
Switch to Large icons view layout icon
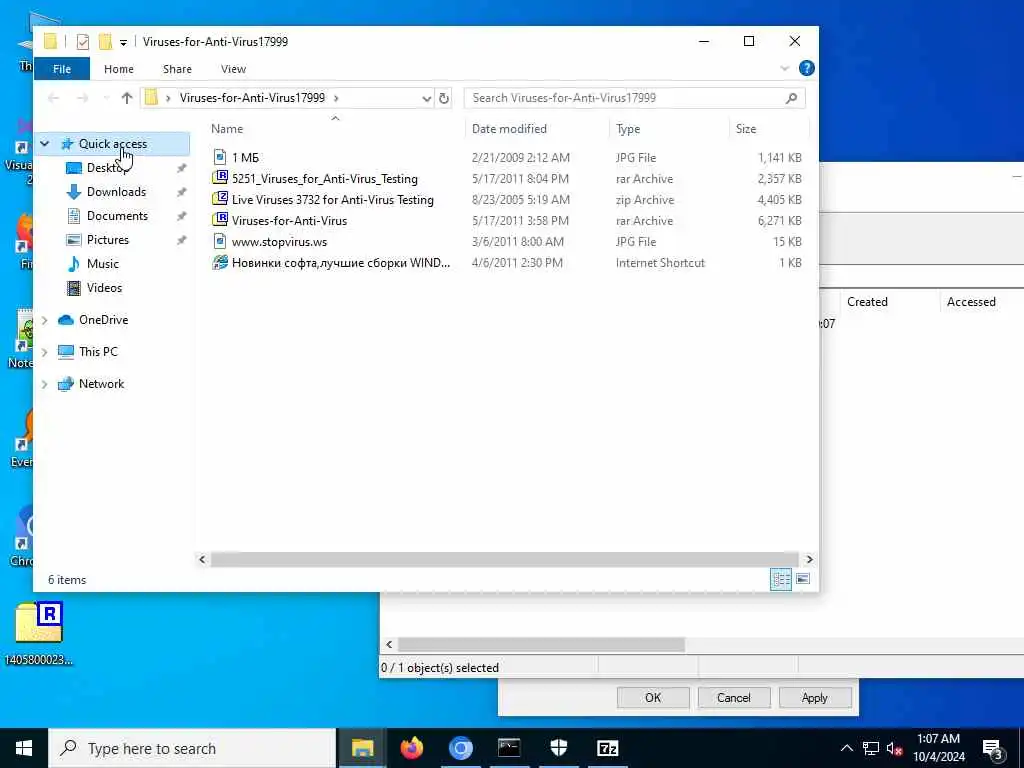tap(803, 579)
